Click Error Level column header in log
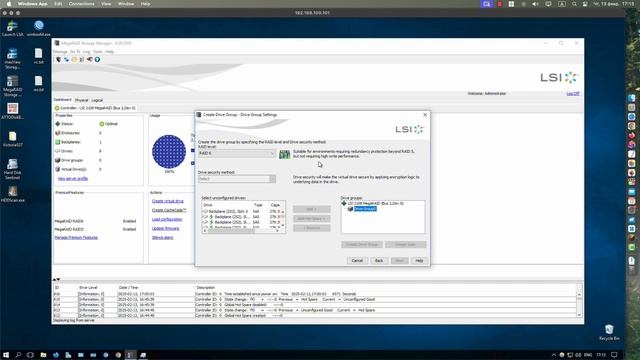Viewport: 640px width, 360px height. point(88,288)
